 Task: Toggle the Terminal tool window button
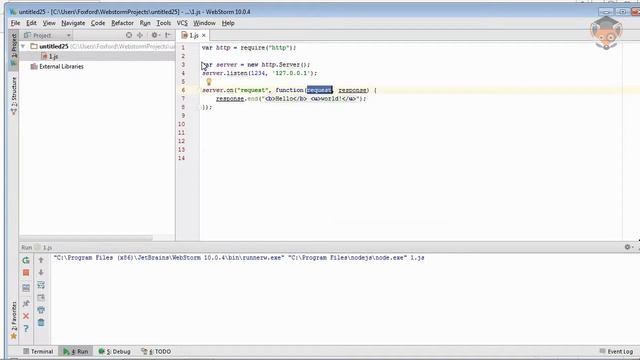pyautogui.click(x=38, y=351)
